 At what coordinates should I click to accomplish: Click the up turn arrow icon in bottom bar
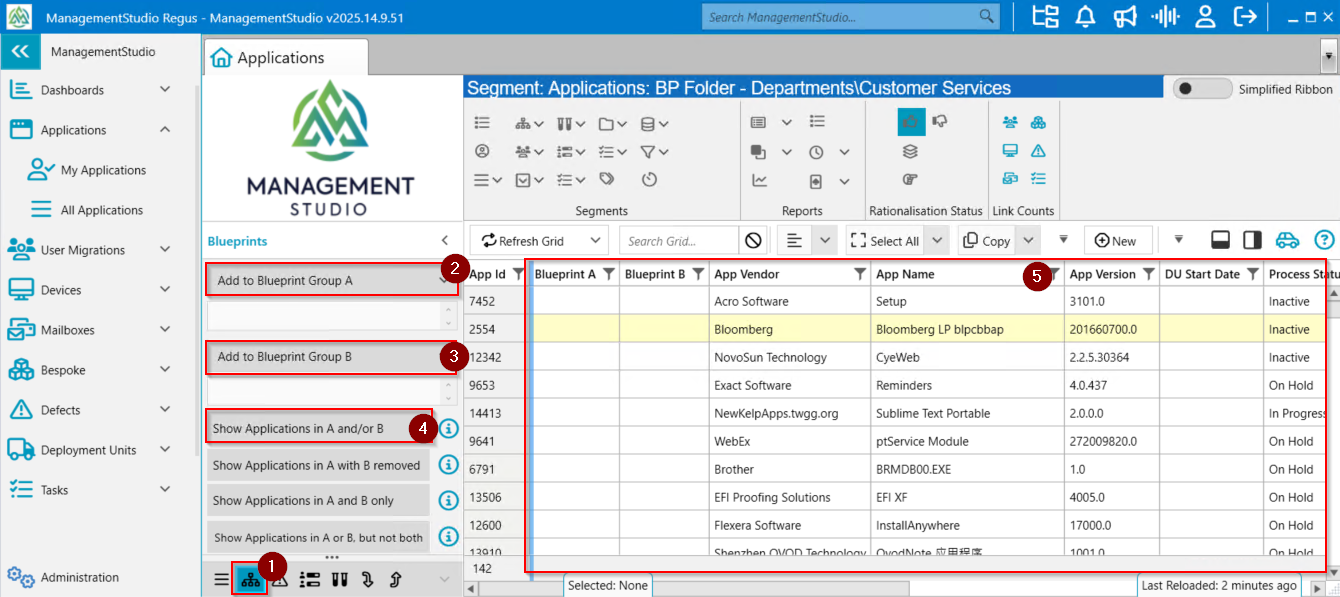[x=395, y=579]
